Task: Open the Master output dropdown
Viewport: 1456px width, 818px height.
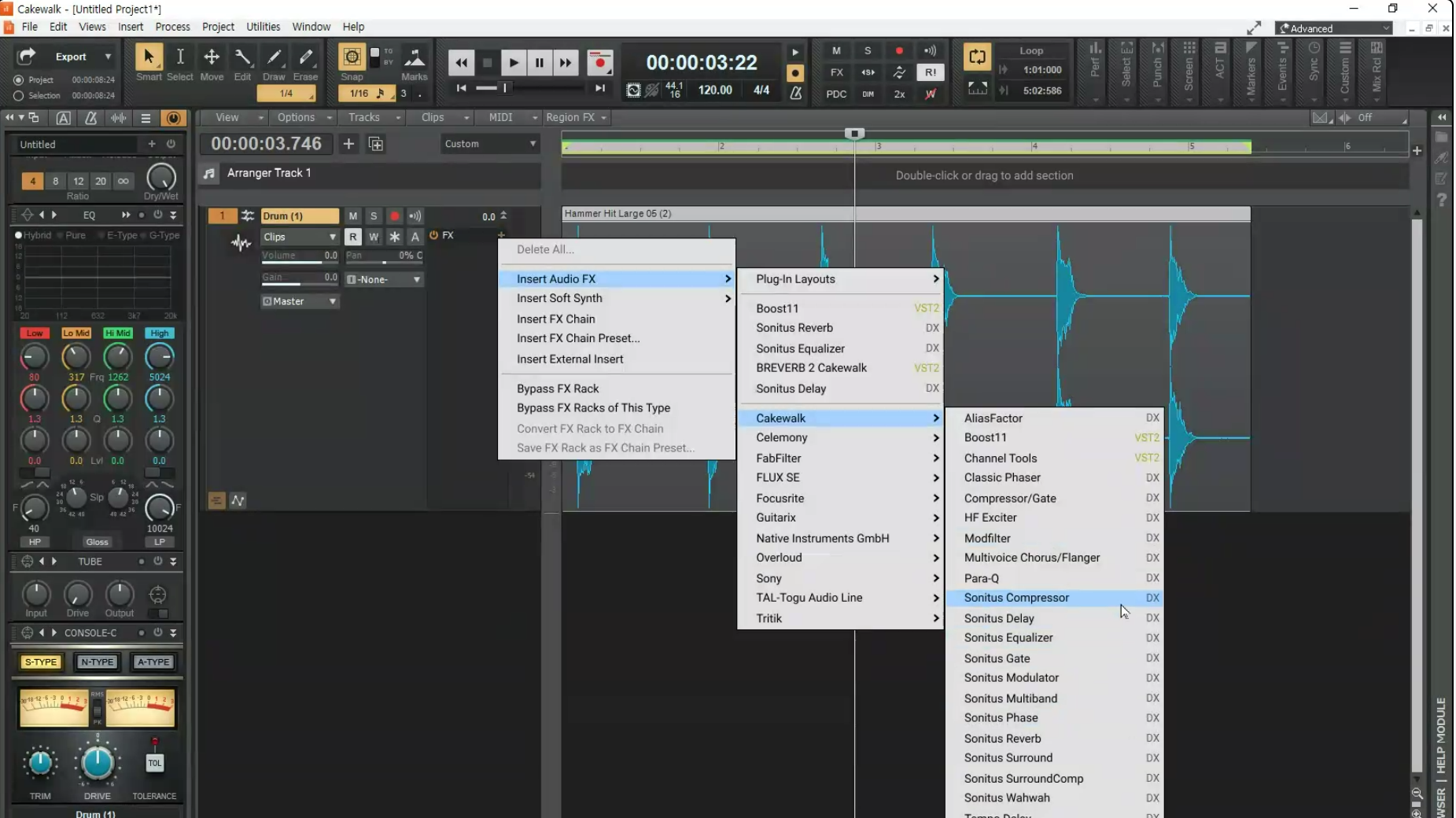Action: coord(300,301)
